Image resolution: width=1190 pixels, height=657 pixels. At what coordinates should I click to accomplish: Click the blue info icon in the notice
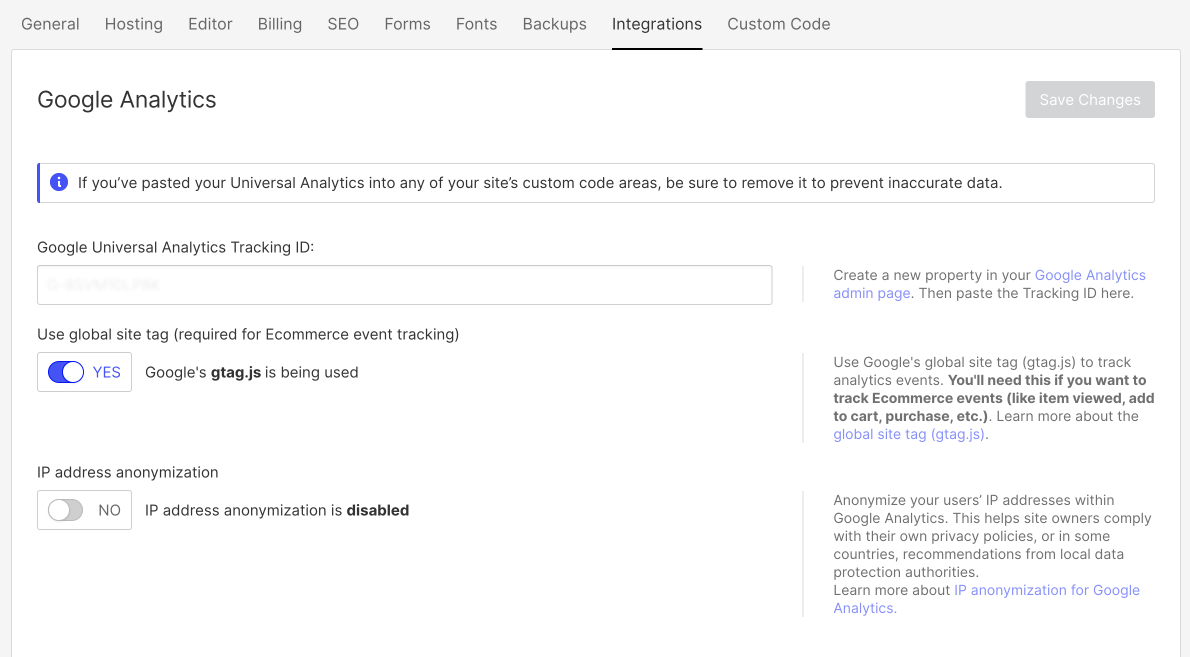58,182
